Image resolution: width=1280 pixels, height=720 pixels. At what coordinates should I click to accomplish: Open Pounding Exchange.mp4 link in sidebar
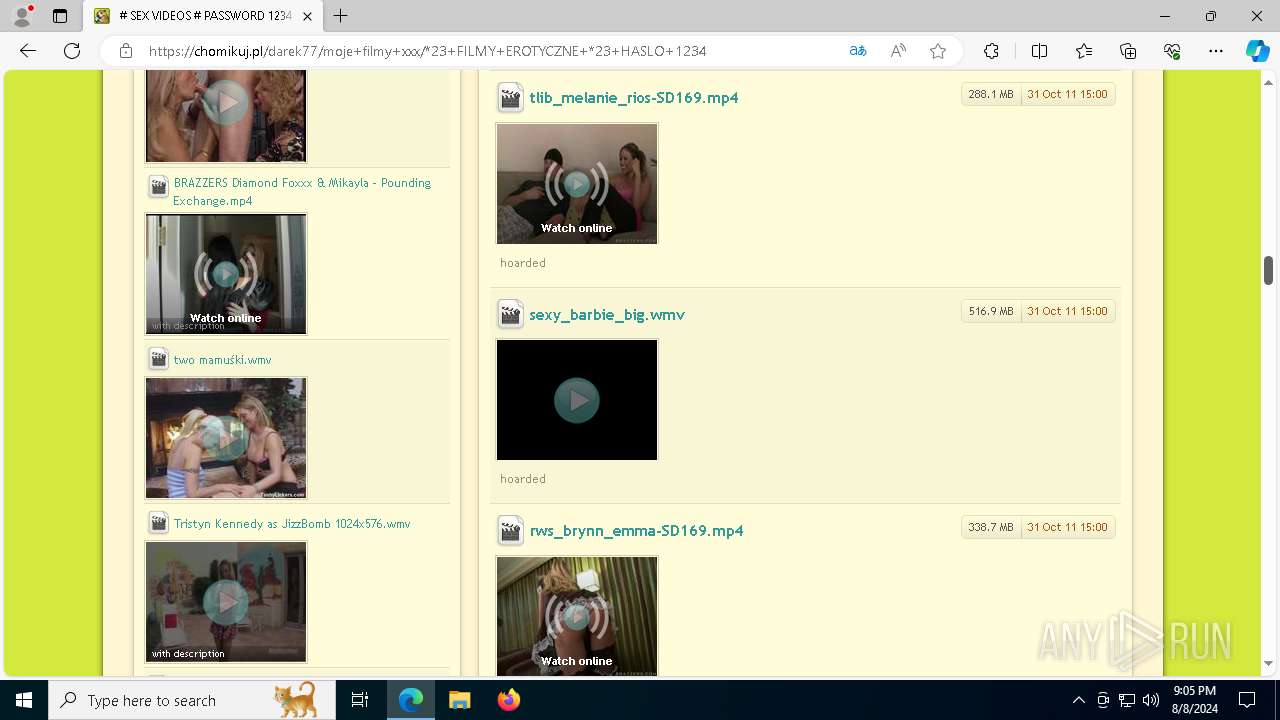click(302, 192)
